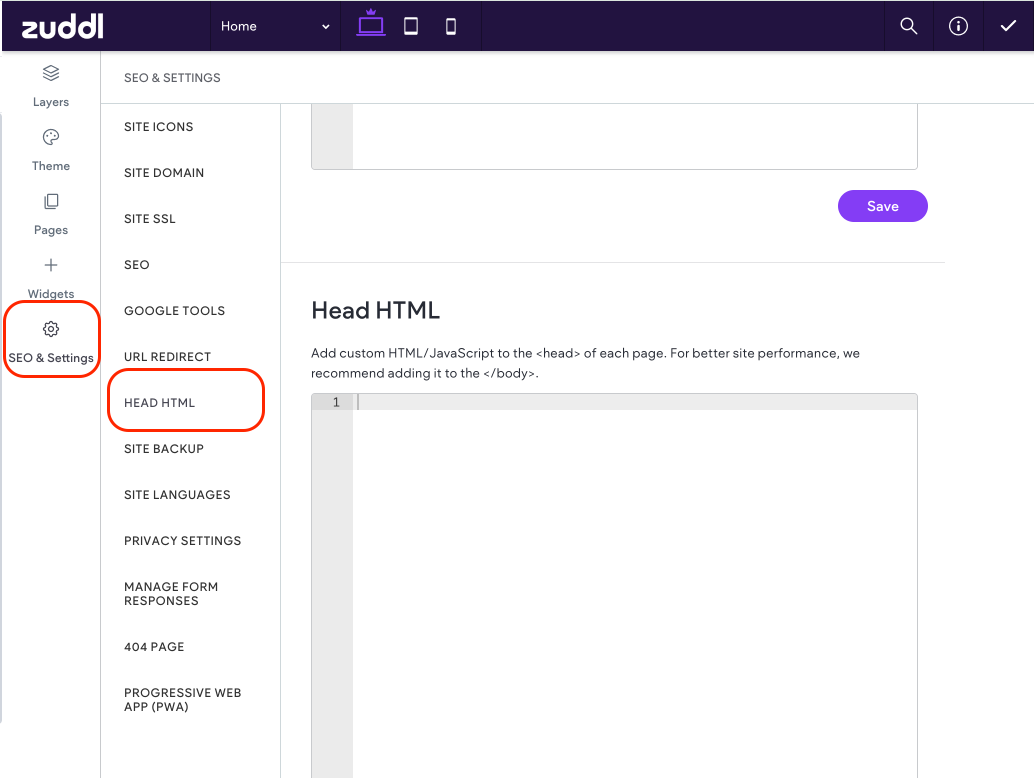1034x778 pixels.
Task: Open Widgets with the plus icon
Action: point(51,266)
